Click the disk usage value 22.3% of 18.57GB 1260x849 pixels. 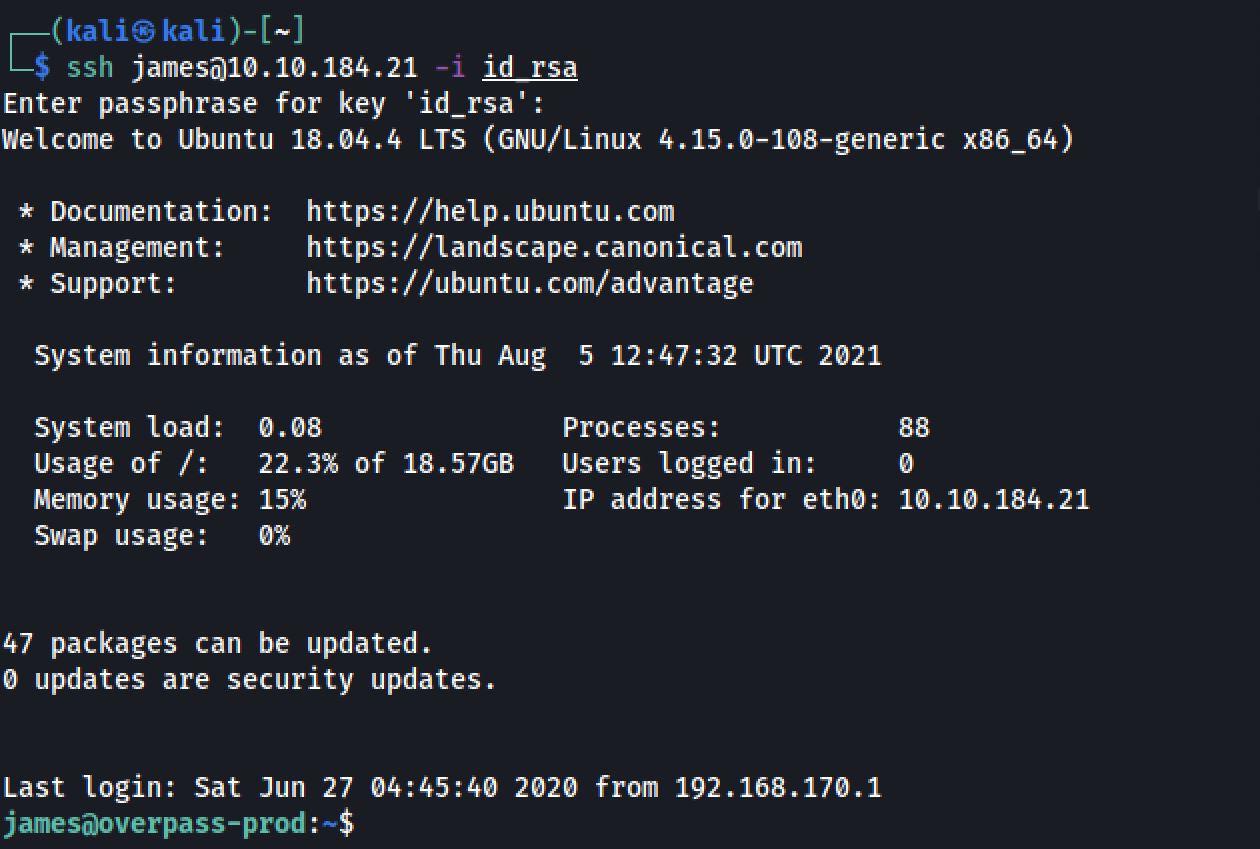[x=385, y=464]
